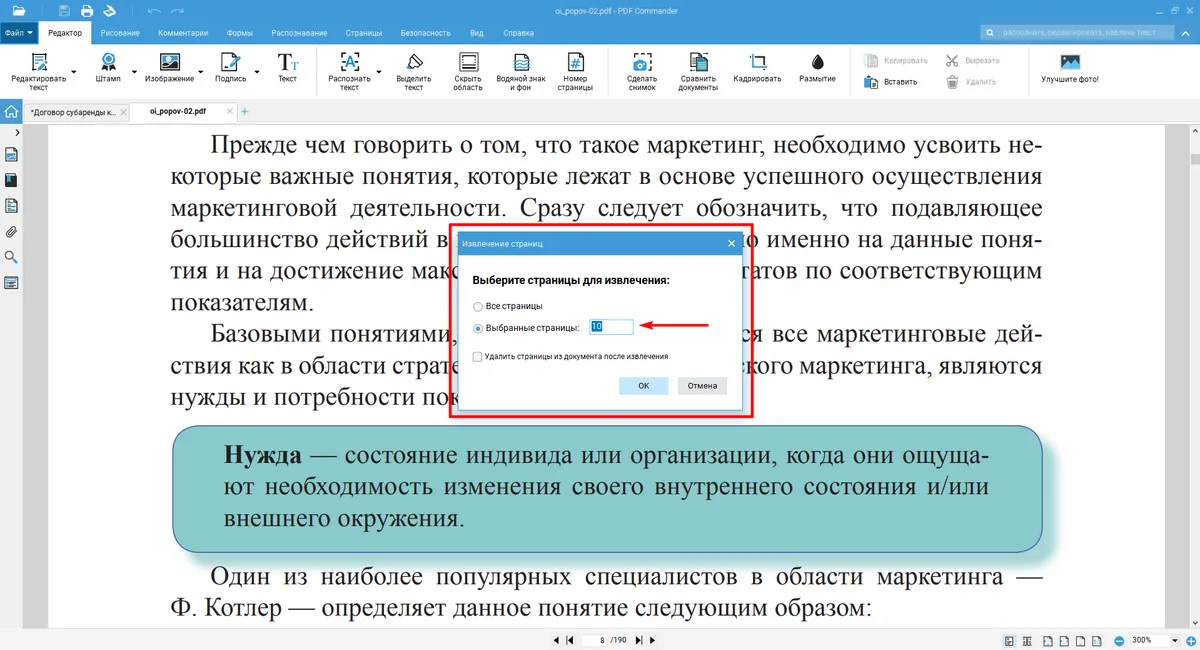Click the selected pages number input field

point(611,327)
